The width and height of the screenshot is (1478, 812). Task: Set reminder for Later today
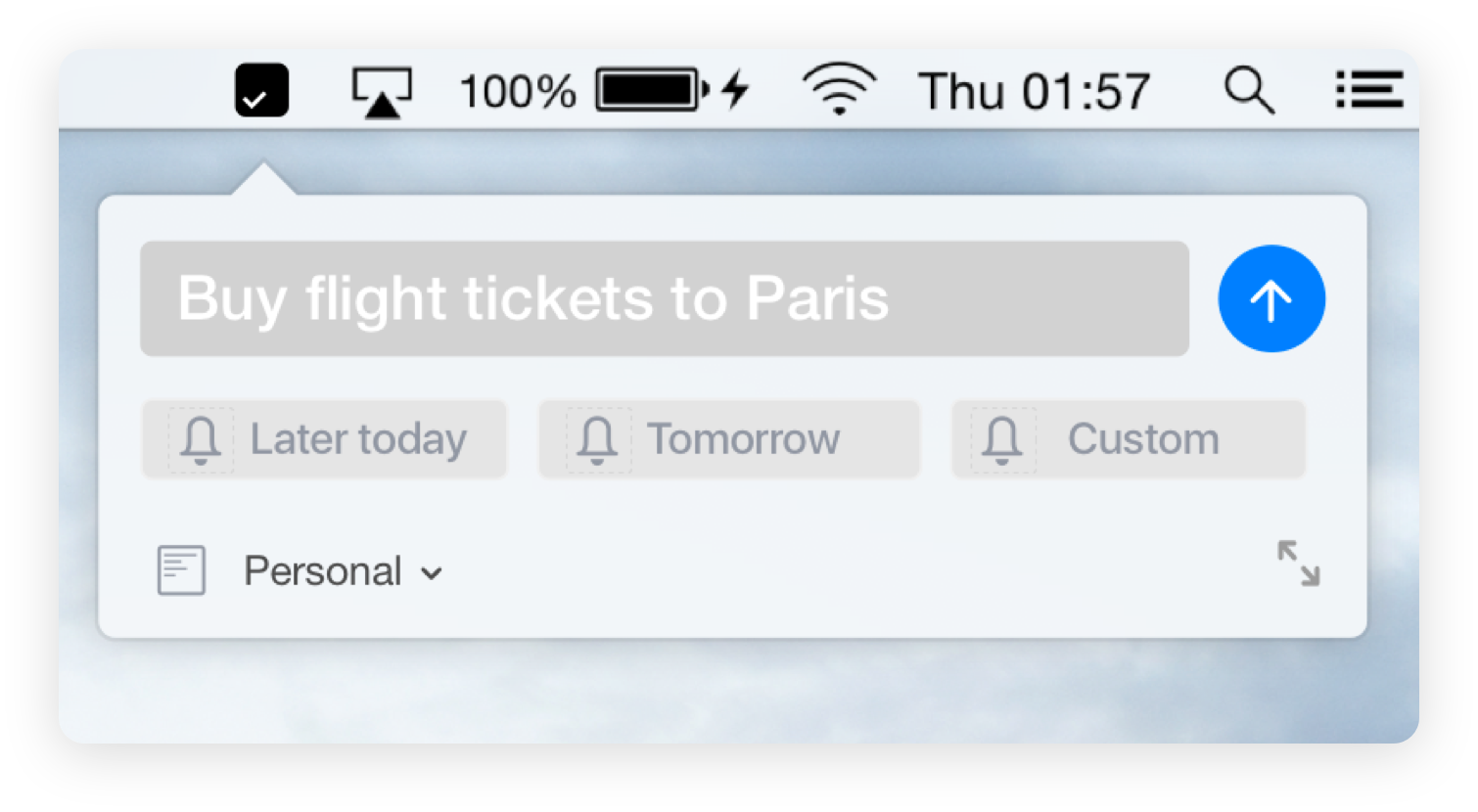pyautogui.click(x=358, y=439)
